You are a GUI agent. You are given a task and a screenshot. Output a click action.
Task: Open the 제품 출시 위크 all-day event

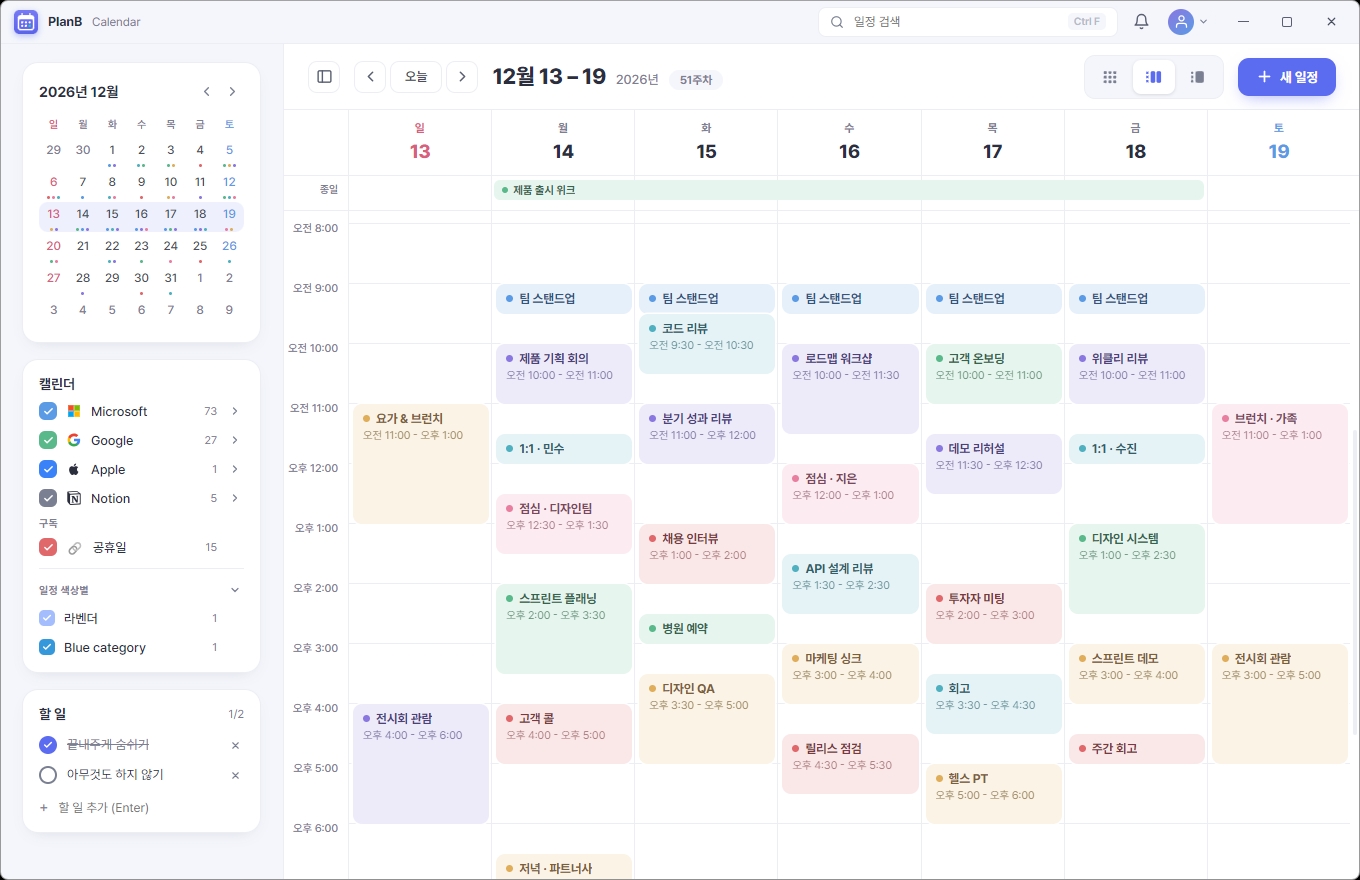[849, 190]
